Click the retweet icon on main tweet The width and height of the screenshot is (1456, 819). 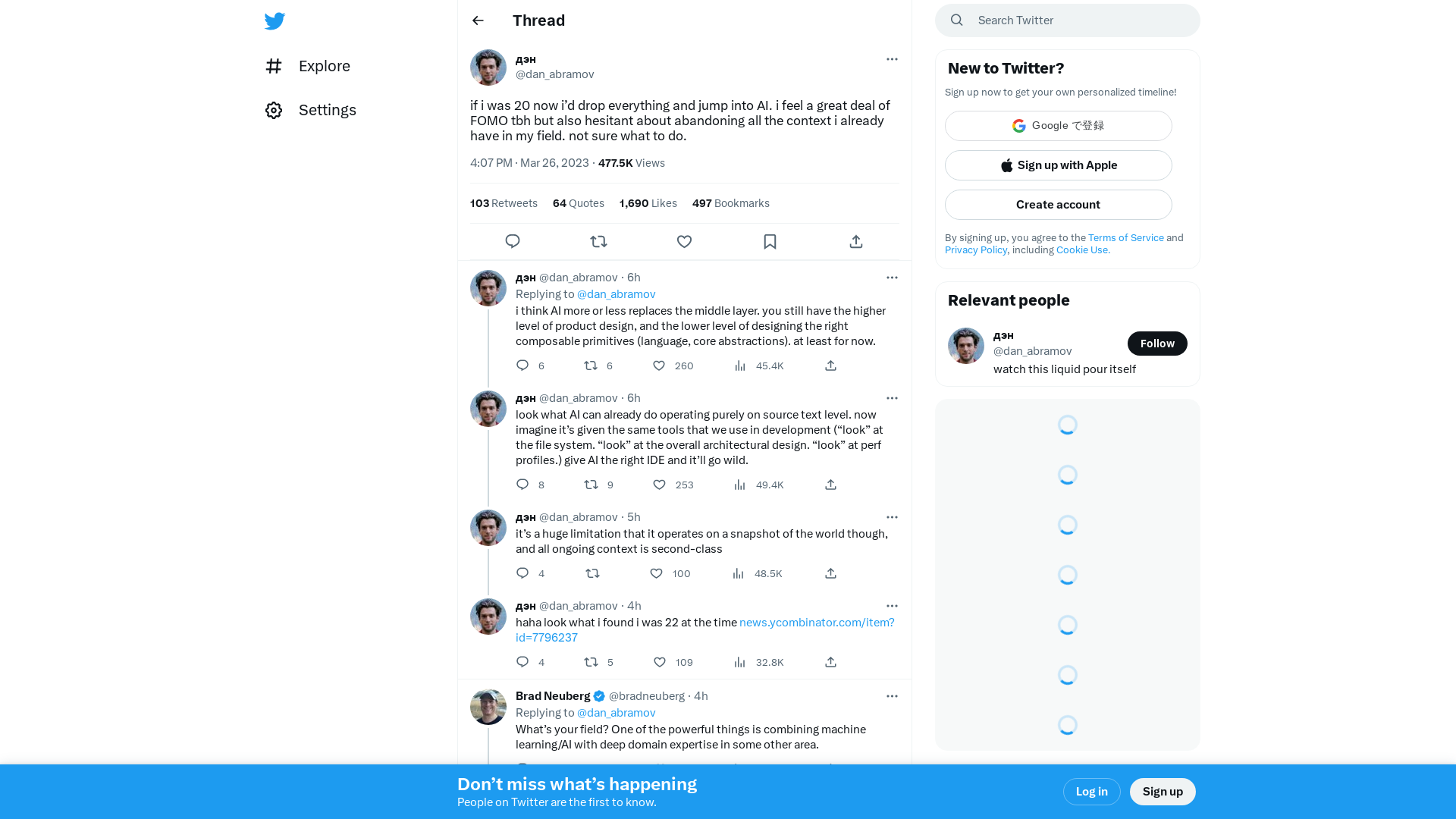pos(598,241)
